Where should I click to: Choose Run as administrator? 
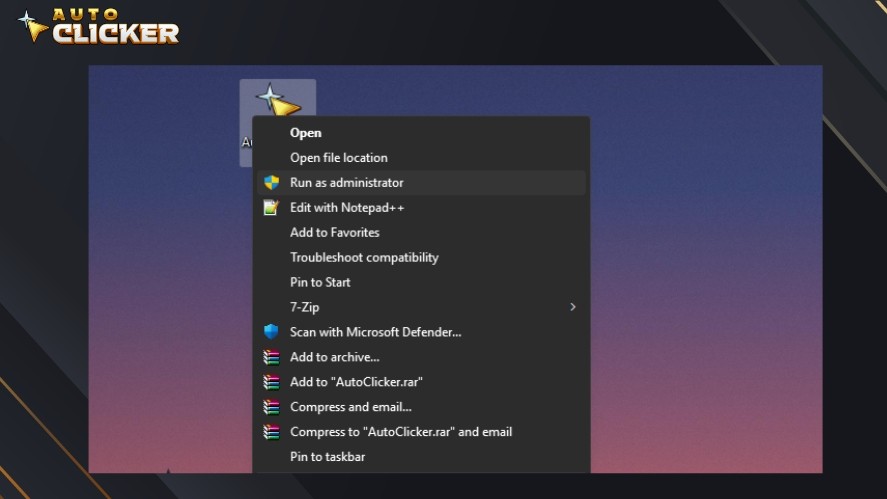coord(421,183)
